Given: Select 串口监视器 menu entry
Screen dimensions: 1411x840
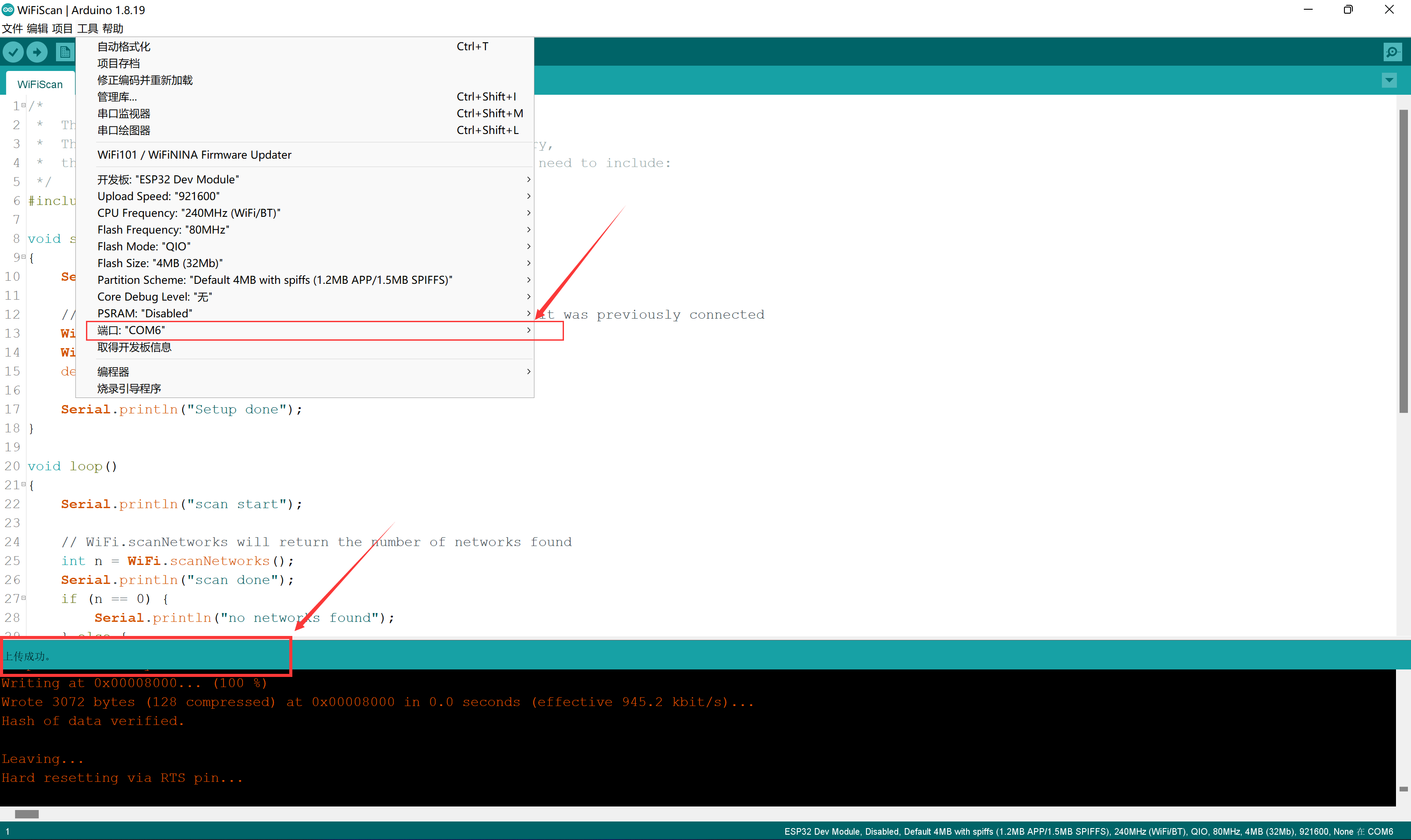Looking at the screenshot, I should pos(124,114).
